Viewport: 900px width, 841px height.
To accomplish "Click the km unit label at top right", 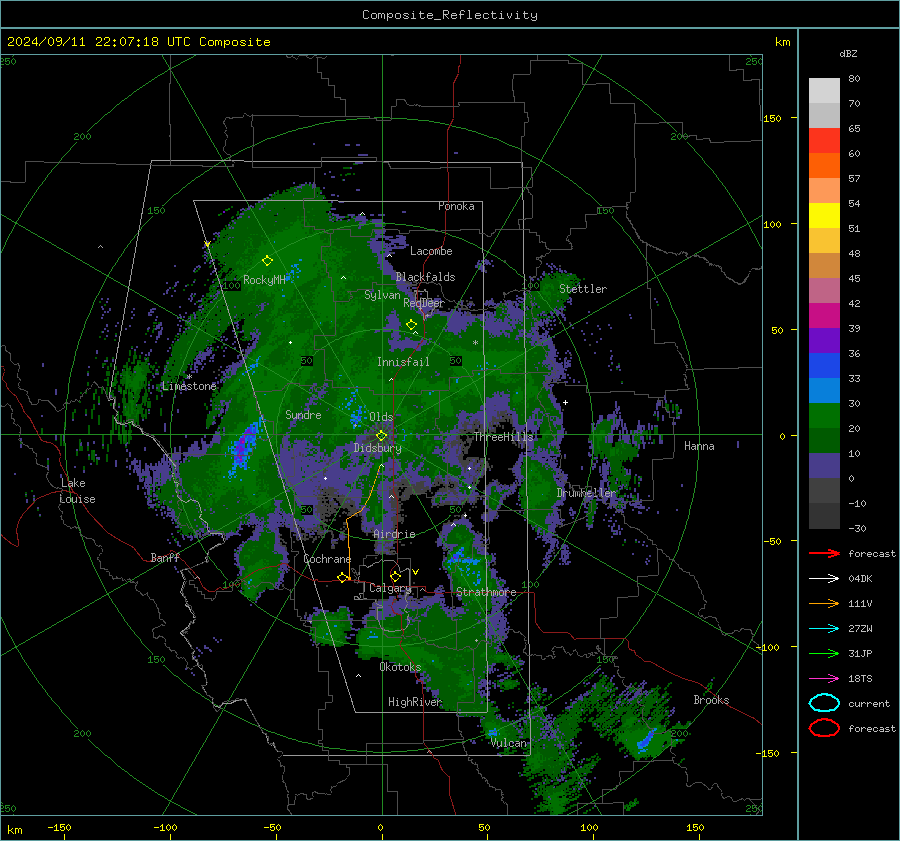I will pyautogui.click(x=782, y=42).
